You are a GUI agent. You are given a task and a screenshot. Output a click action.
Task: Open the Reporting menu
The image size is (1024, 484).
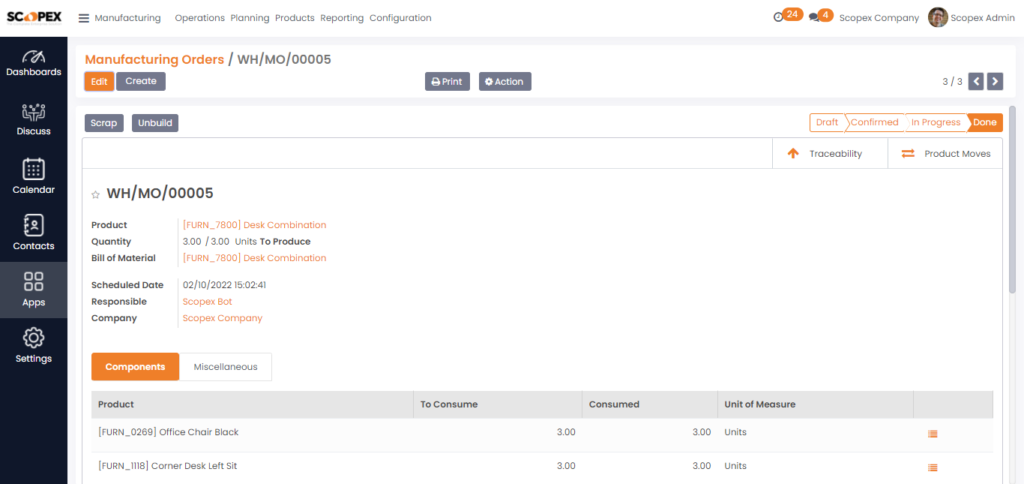click(342, 18)
